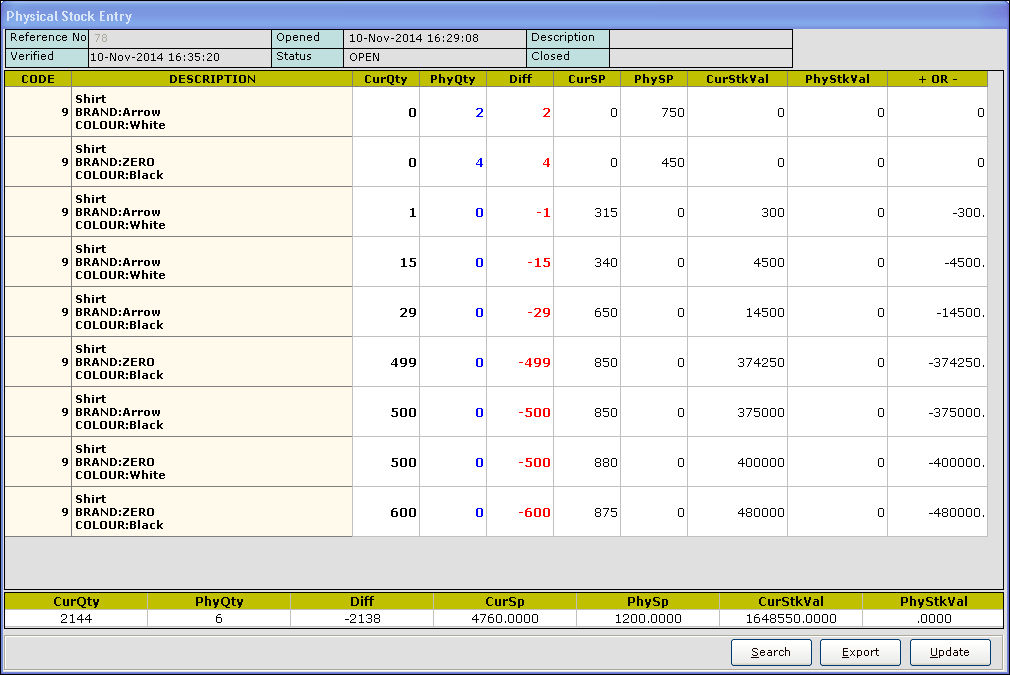Select PhyQty cell with value 2
The image size is (1010, 675).
[x=453, y=113]
